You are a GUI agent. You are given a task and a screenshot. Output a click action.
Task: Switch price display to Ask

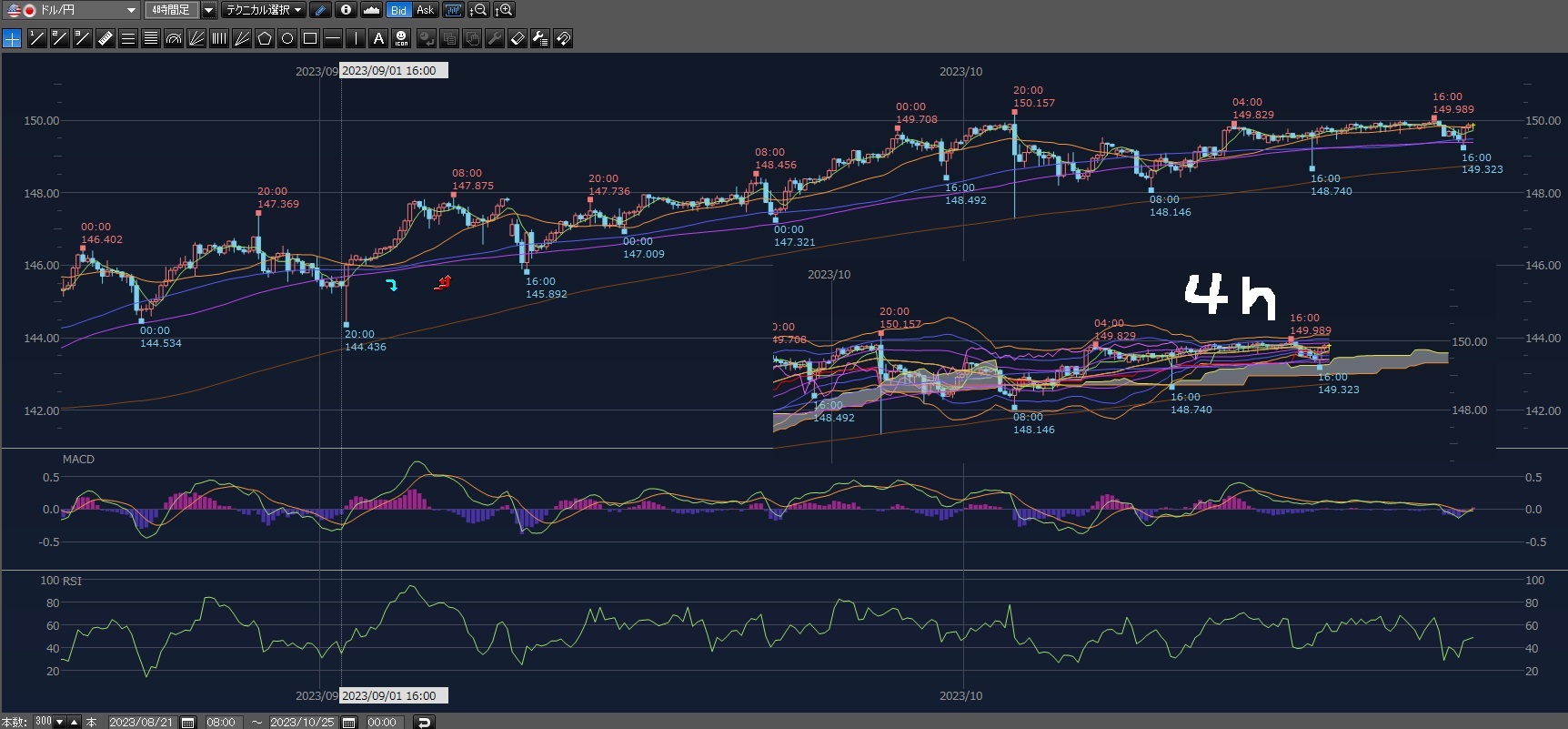tap(425, 10)
